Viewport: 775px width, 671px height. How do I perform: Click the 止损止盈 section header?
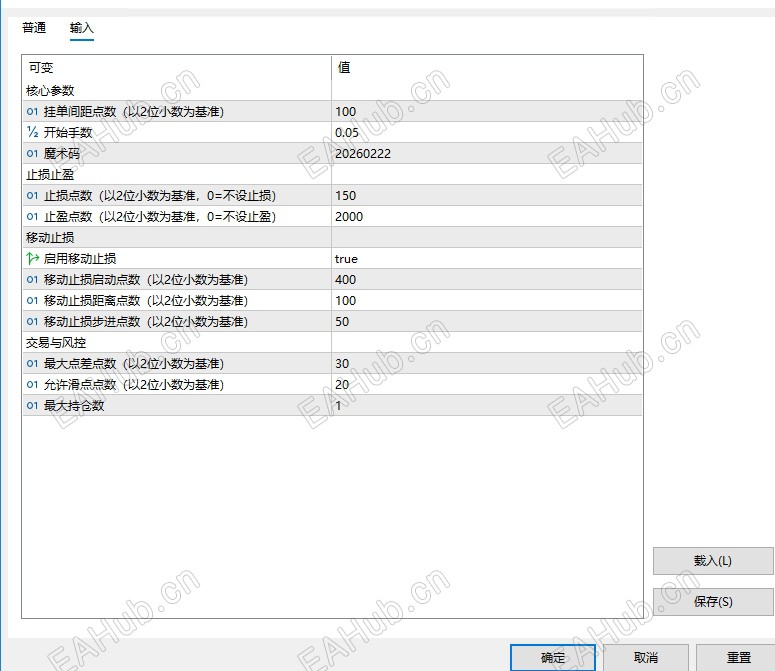[x=50, y=174]
